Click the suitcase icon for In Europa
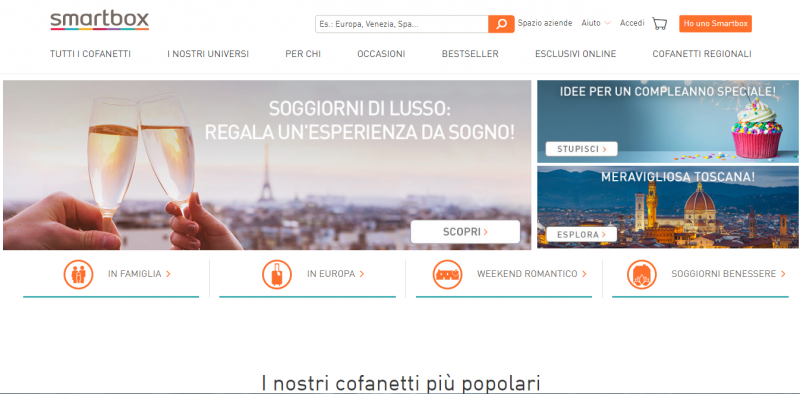The image size is (800, 394). point(277,275)
